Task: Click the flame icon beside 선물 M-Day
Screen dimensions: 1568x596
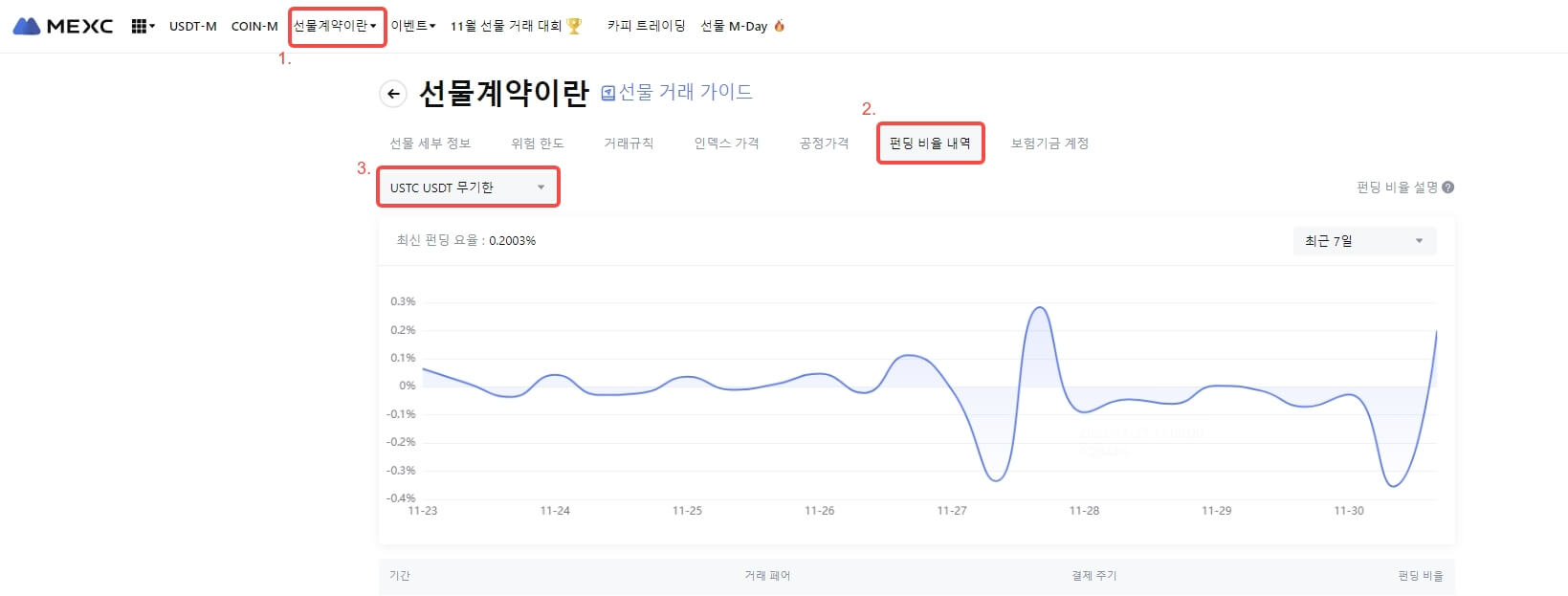Action: point(779,26)
